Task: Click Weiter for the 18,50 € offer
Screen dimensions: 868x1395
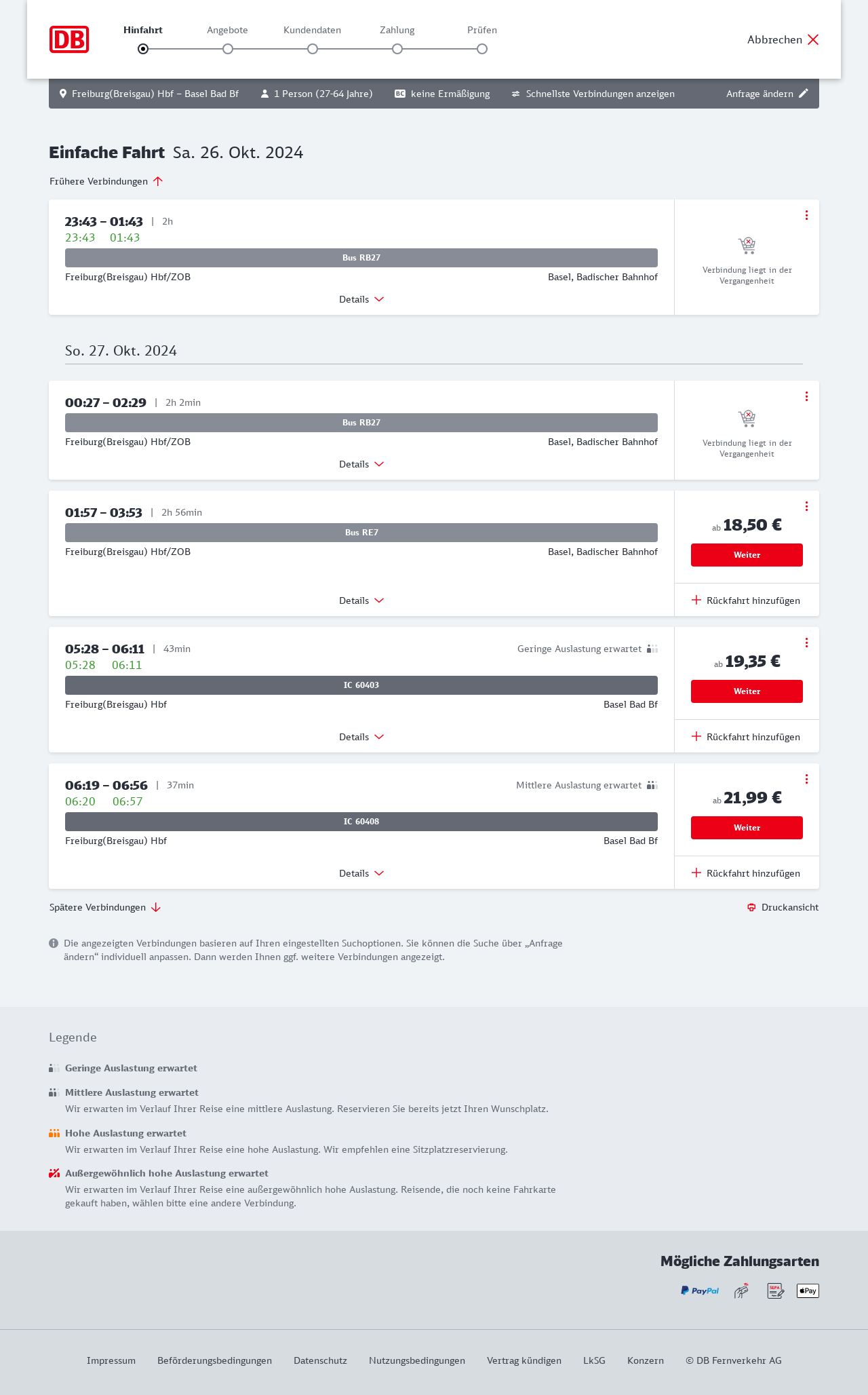Action: pyautogui.click(x=747, y=555)
